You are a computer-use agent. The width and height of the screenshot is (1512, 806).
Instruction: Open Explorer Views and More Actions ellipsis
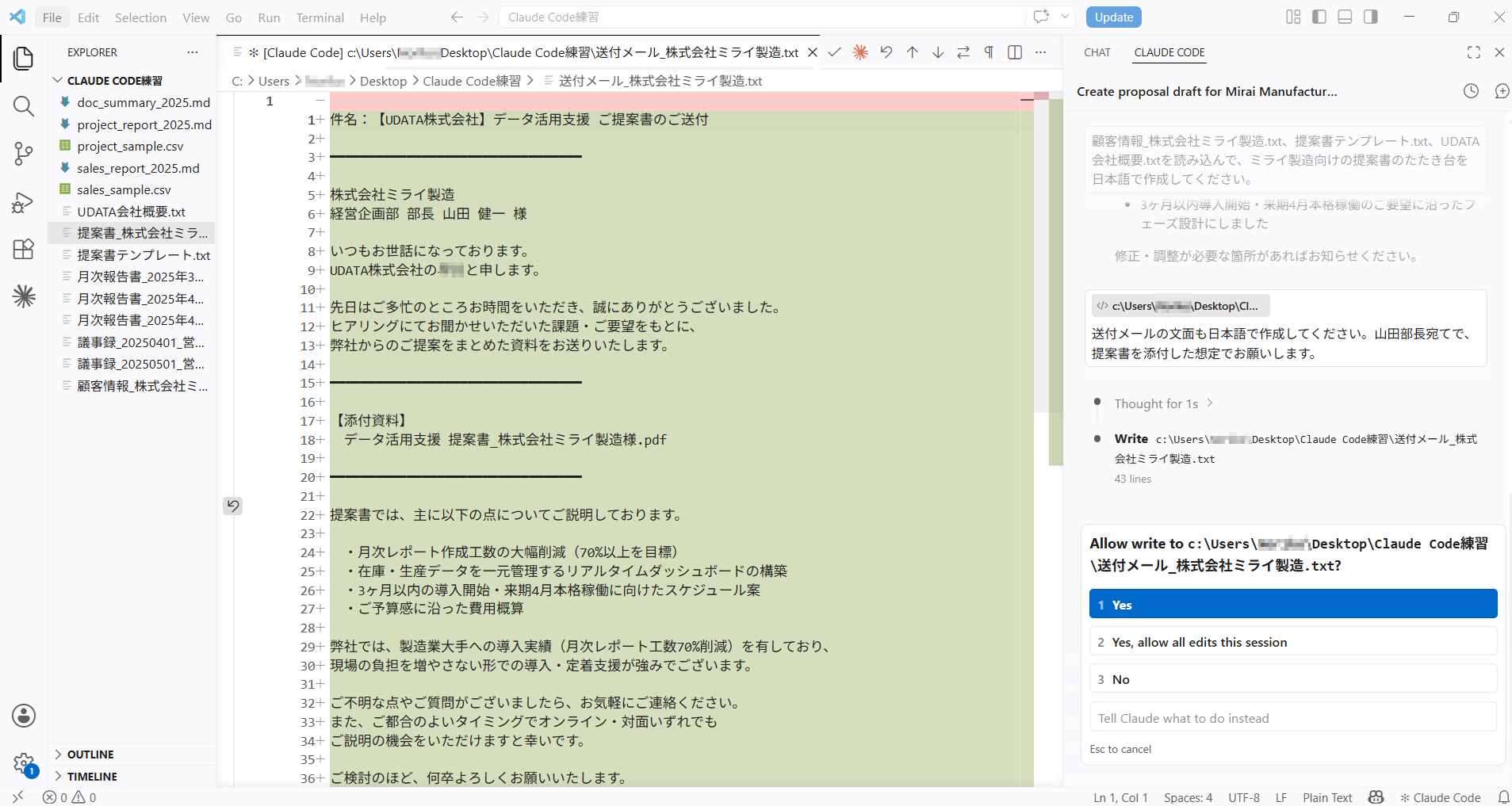point(193,52)
